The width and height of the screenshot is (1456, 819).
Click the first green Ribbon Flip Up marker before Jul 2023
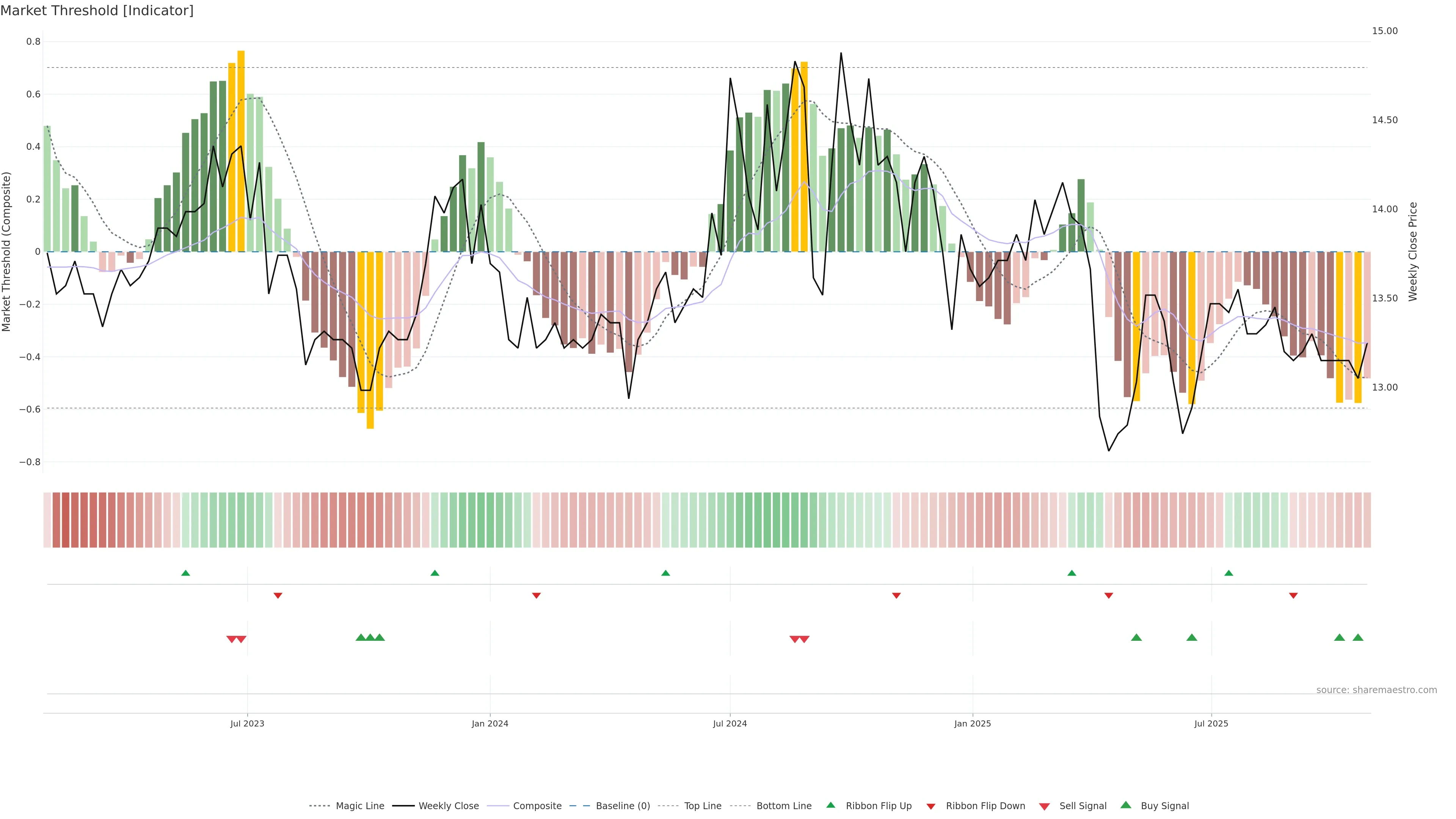(185, 573)
